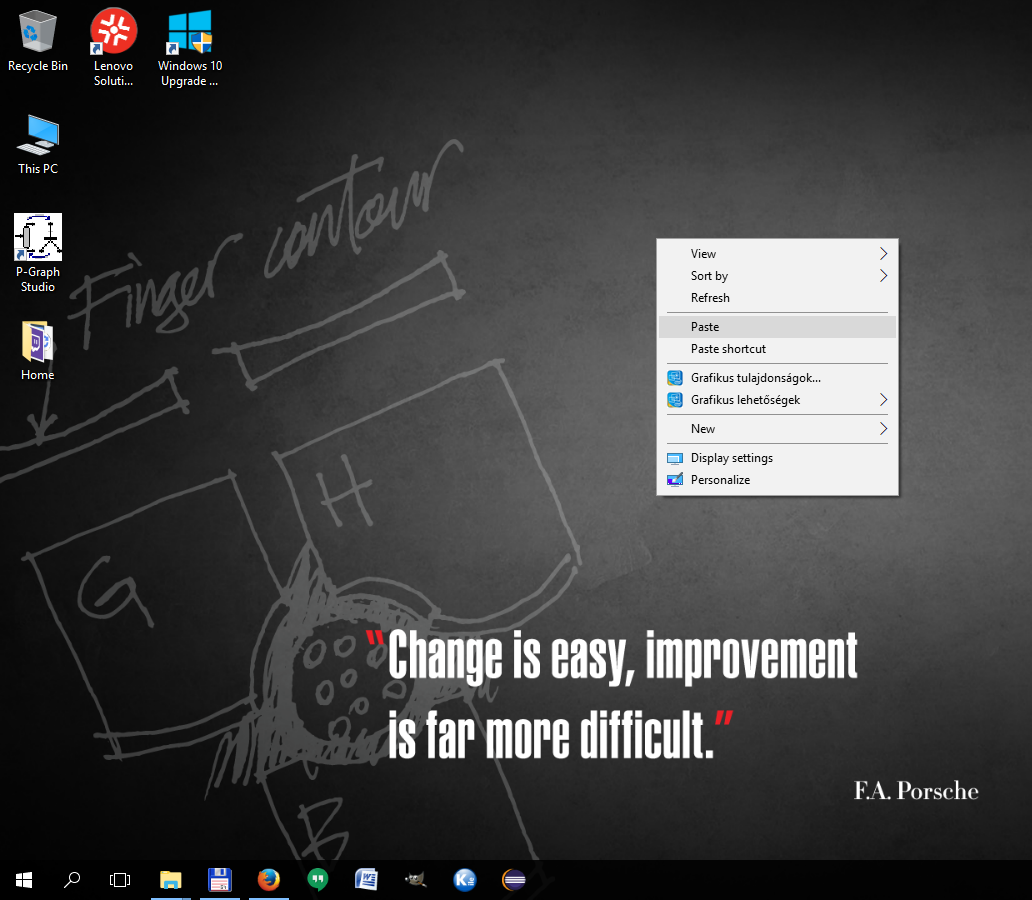Image resolution: width=1032 pixels, height=900 pixels.
Task: Open Eclipse from the taskbar
Action: 514,879
